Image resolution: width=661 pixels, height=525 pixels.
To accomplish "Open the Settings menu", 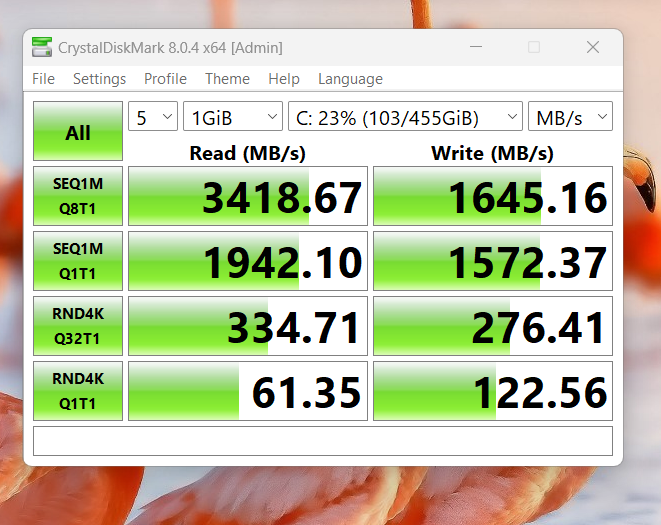I will coord(99,79).
